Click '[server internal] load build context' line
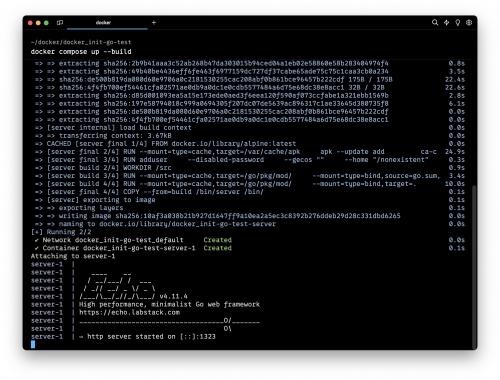 tap(113, 128)
